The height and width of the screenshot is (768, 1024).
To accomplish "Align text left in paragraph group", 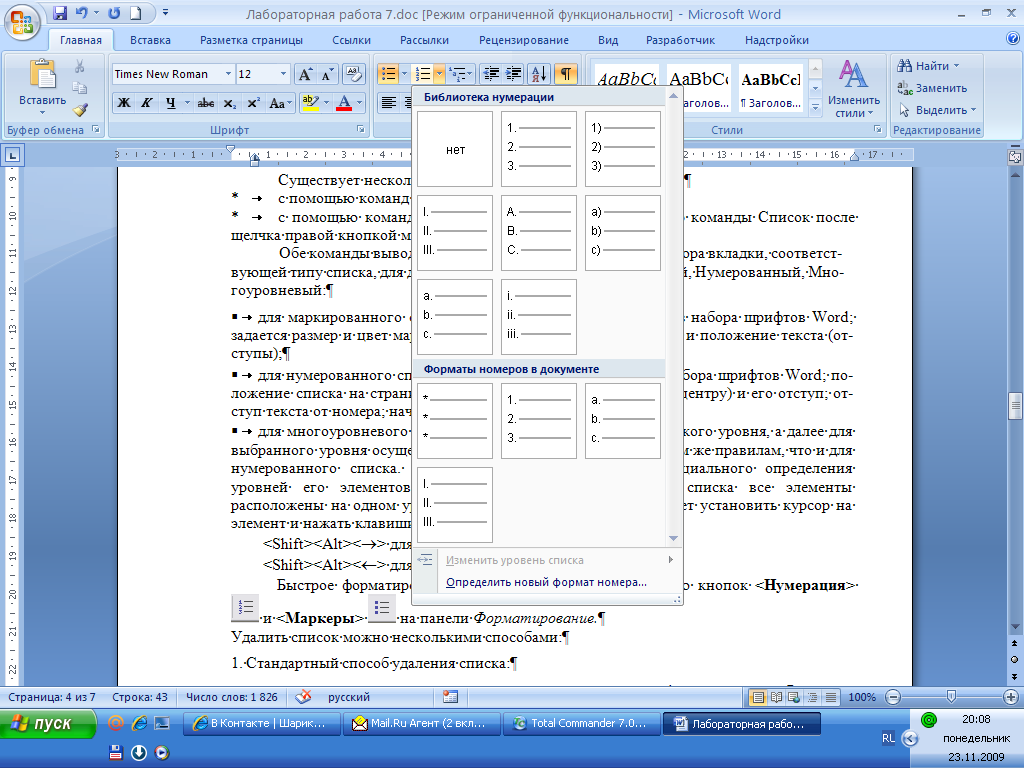I will point(389,103).
